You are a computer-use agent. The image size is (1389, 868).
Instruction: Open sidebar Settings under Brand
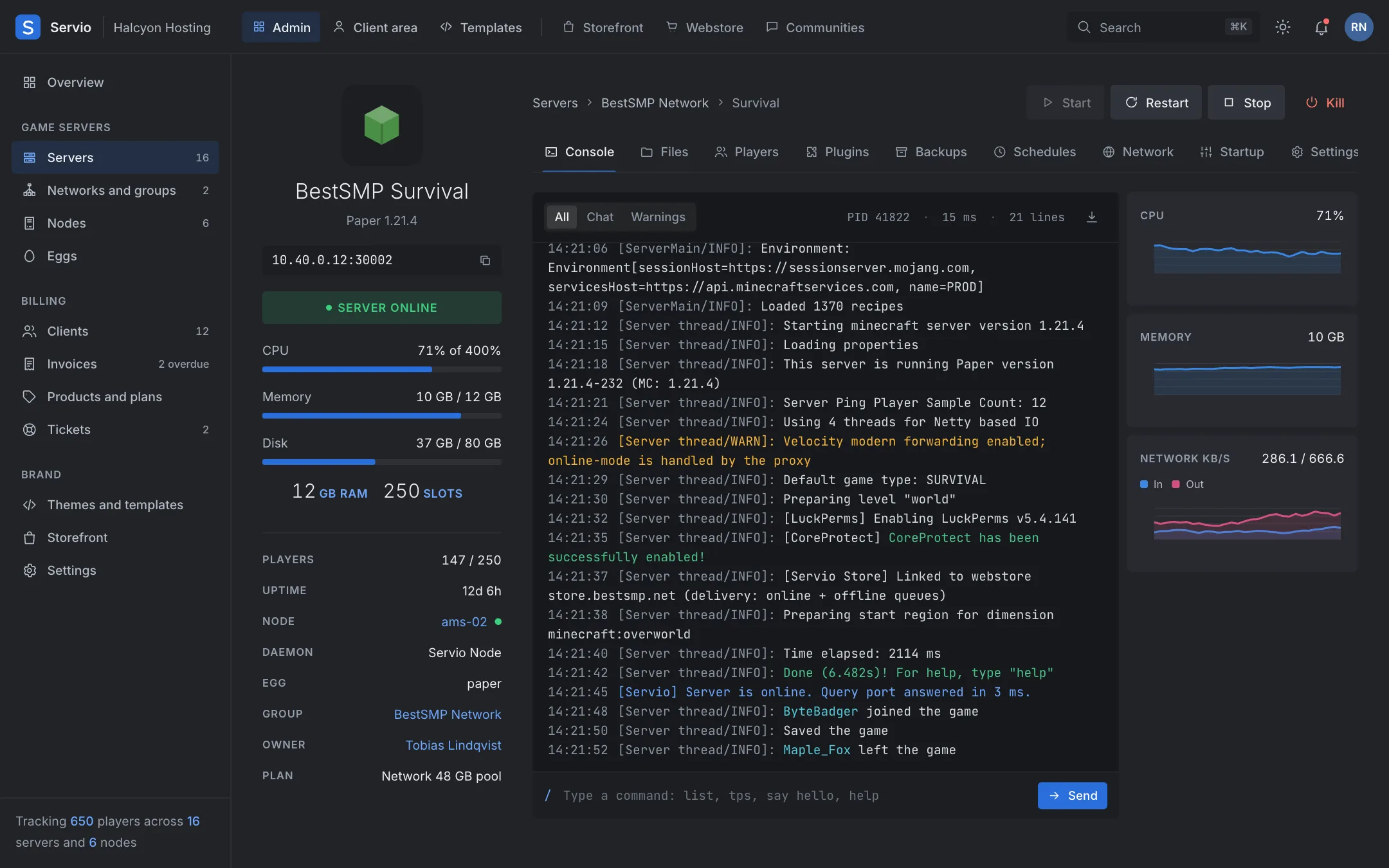pos(115,570)
